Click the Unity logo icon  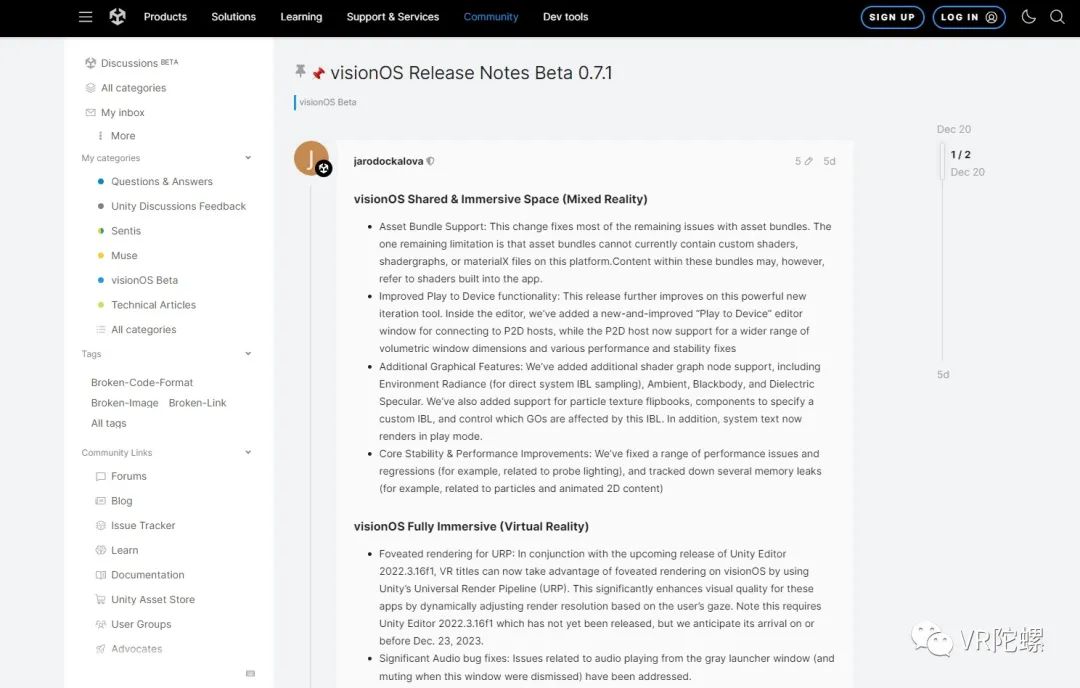(x=118, y=17)
